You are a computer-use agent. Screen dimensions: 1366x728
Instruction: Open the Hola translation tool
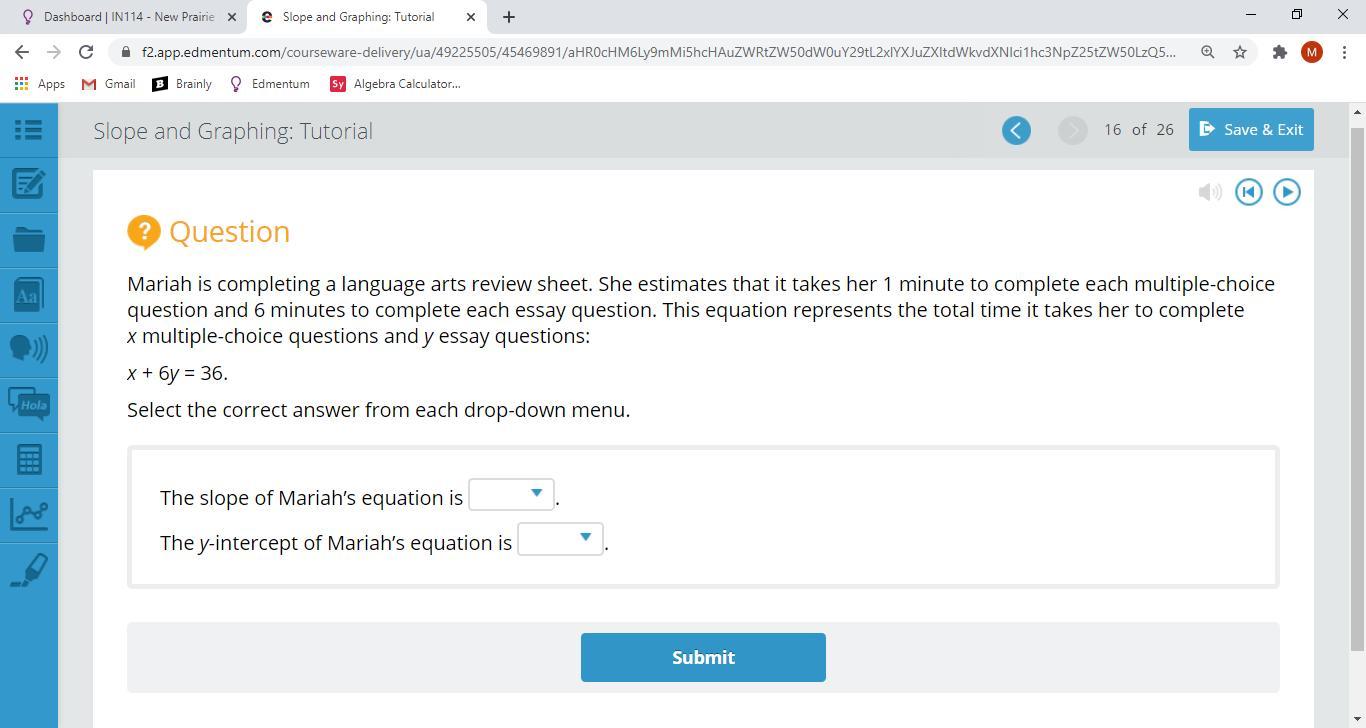pyautogui.click(x=28, y=404)
